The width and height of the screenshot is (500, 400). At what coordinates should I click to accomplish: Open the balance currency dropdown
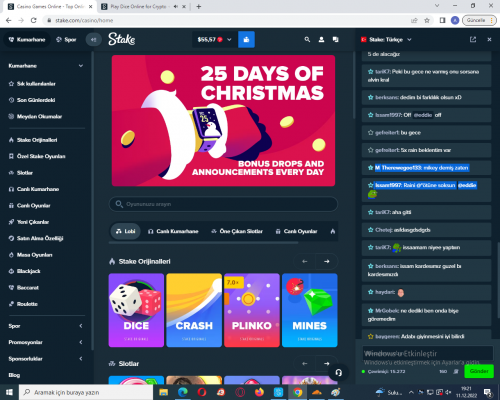[215, 39]
